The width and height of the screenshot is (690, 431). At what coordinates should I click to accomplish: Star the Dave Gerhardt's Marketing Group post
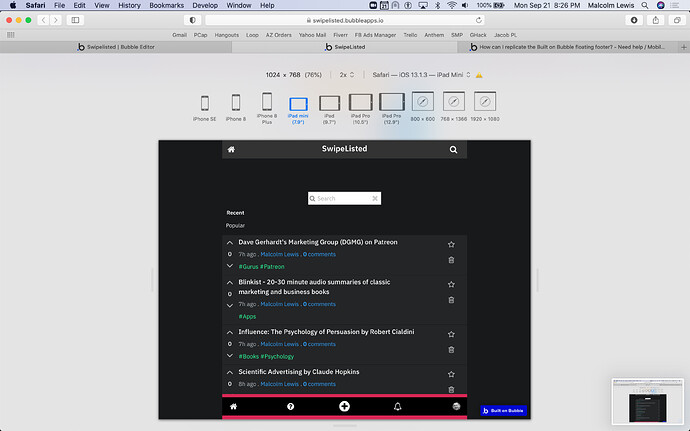451,244
